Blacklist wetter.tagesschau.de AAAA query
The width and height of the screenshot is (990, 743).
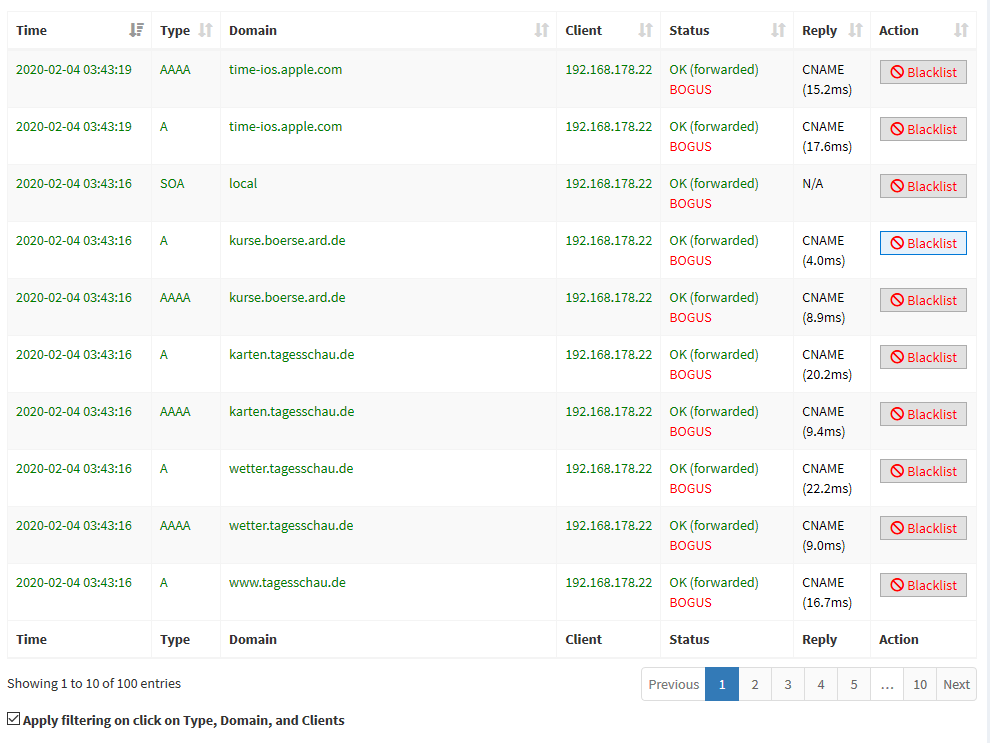923,528
